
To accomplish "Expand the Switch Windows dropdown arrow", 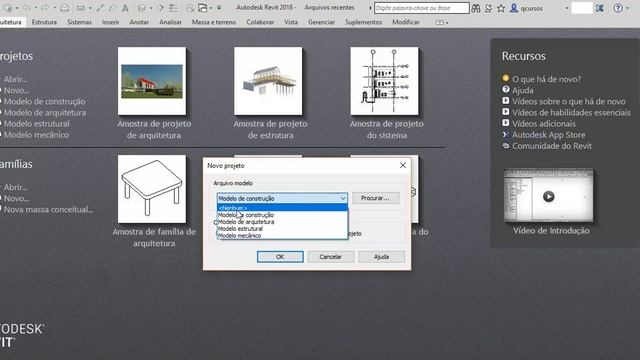I will tap(211, 8).
